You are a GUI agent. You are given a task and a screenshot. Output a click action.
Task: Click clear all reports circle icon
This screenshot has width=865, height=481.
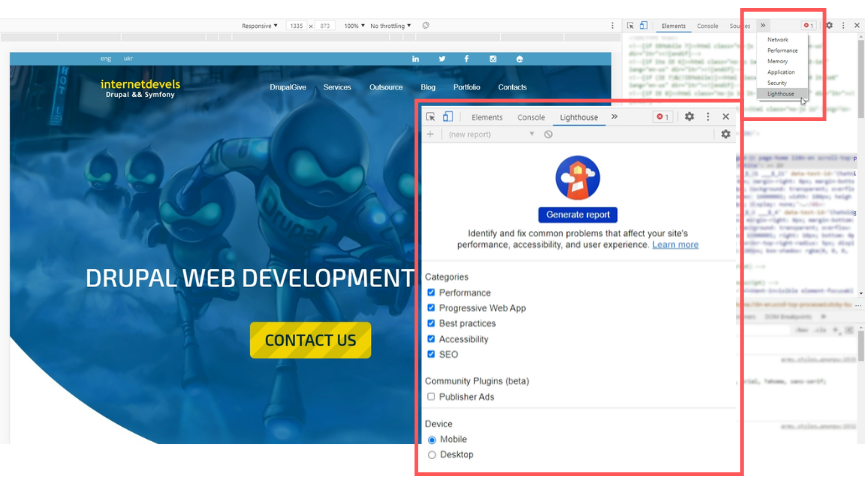pyautogui.click(x=548, y=134)
